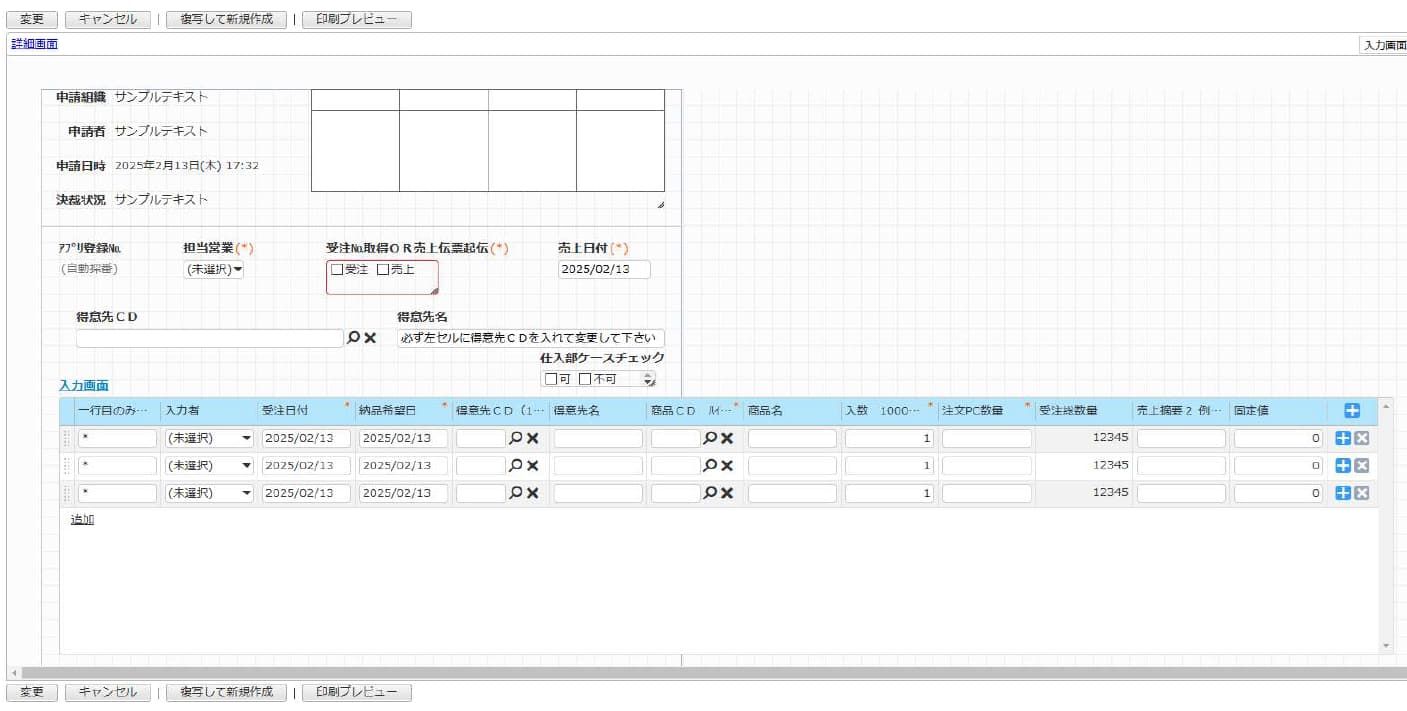Click the blue plus icon in table header

tap(1351, 411)
